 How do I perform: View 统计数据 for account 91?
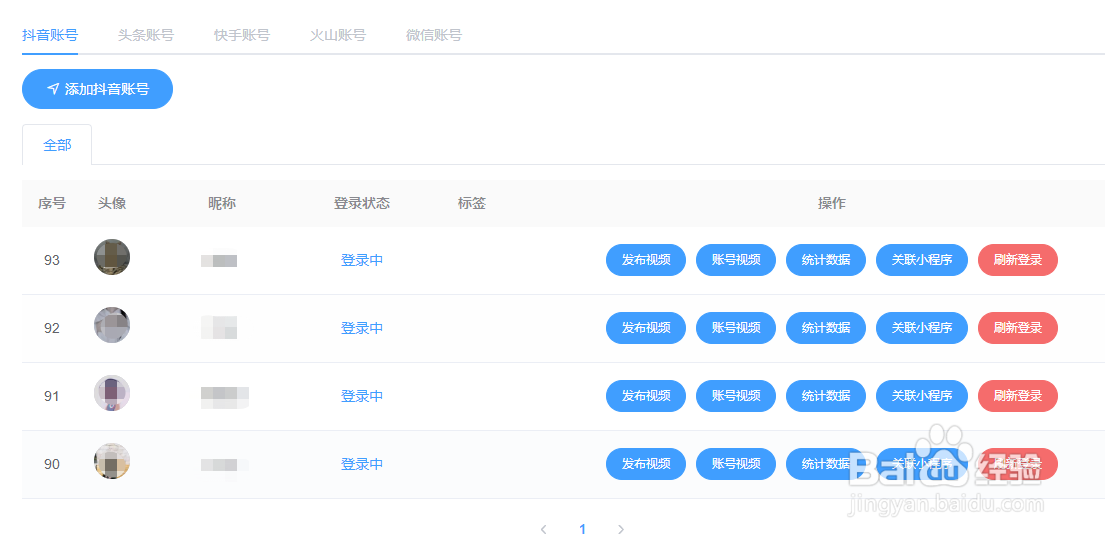[x=826, y=396]
